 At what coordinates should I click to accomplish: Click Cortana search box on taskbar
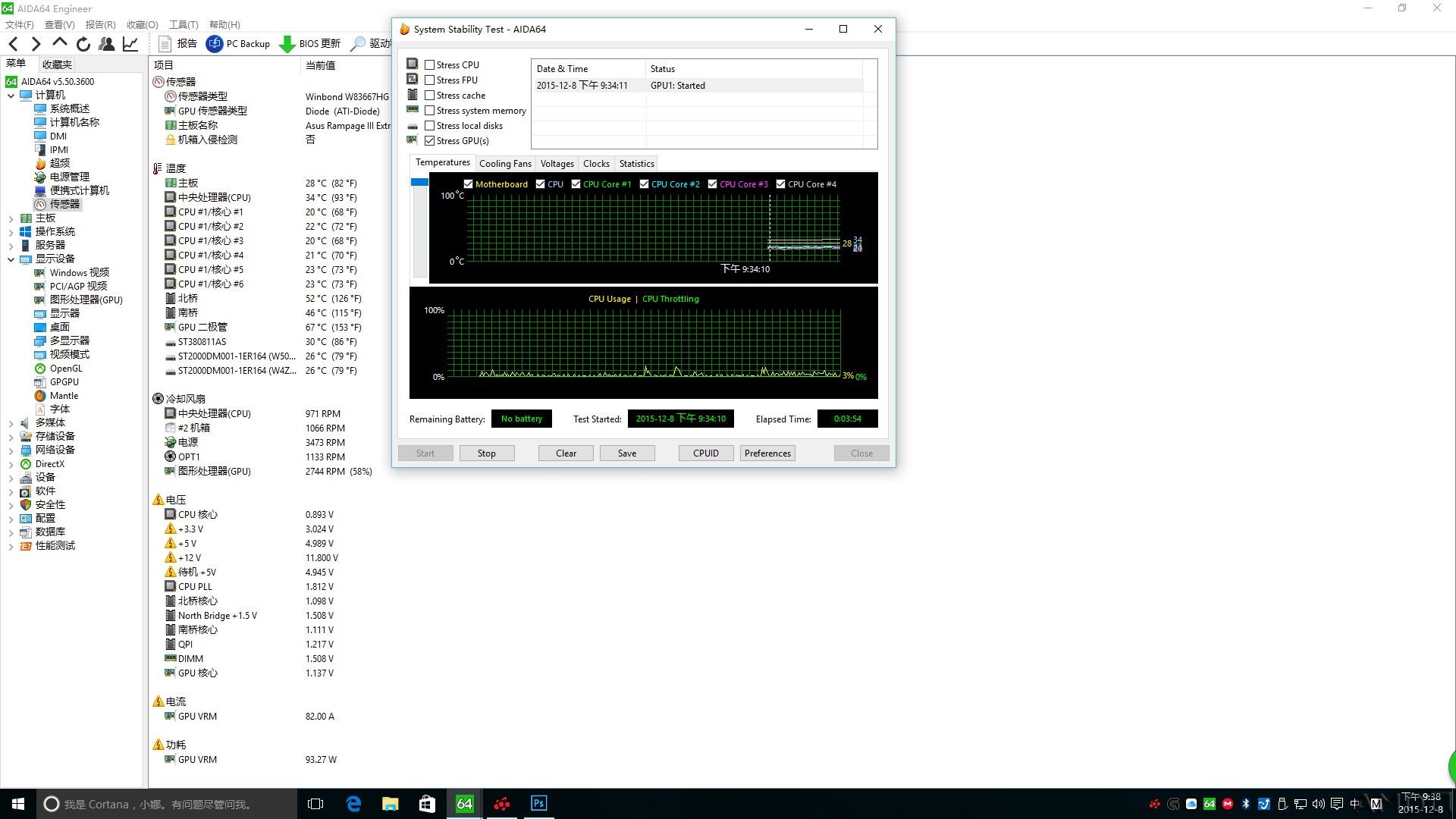click(x=167, y=804)
